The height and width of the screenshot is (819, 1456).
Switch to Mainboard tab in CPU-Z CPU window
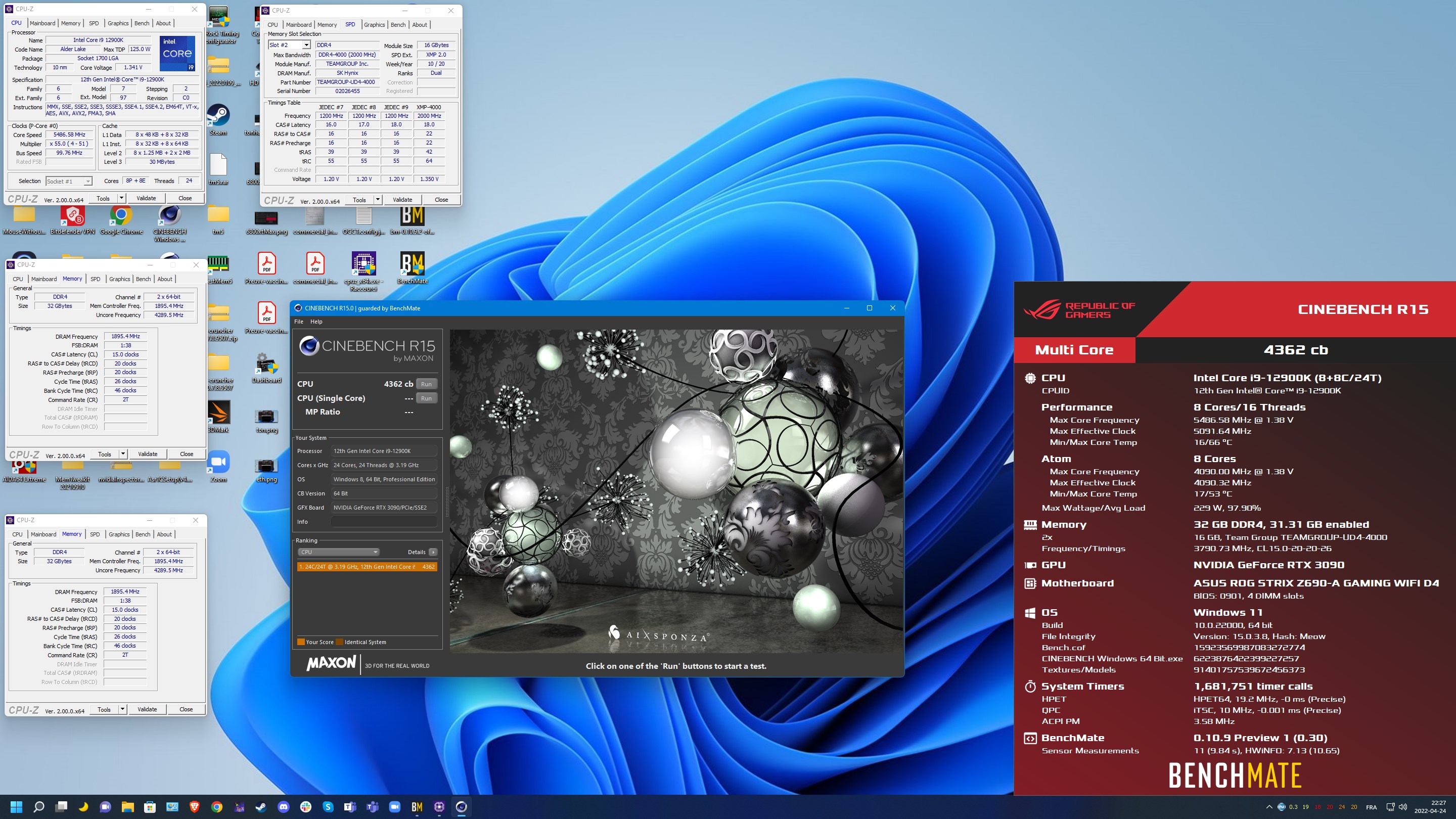tap(42, 23)
